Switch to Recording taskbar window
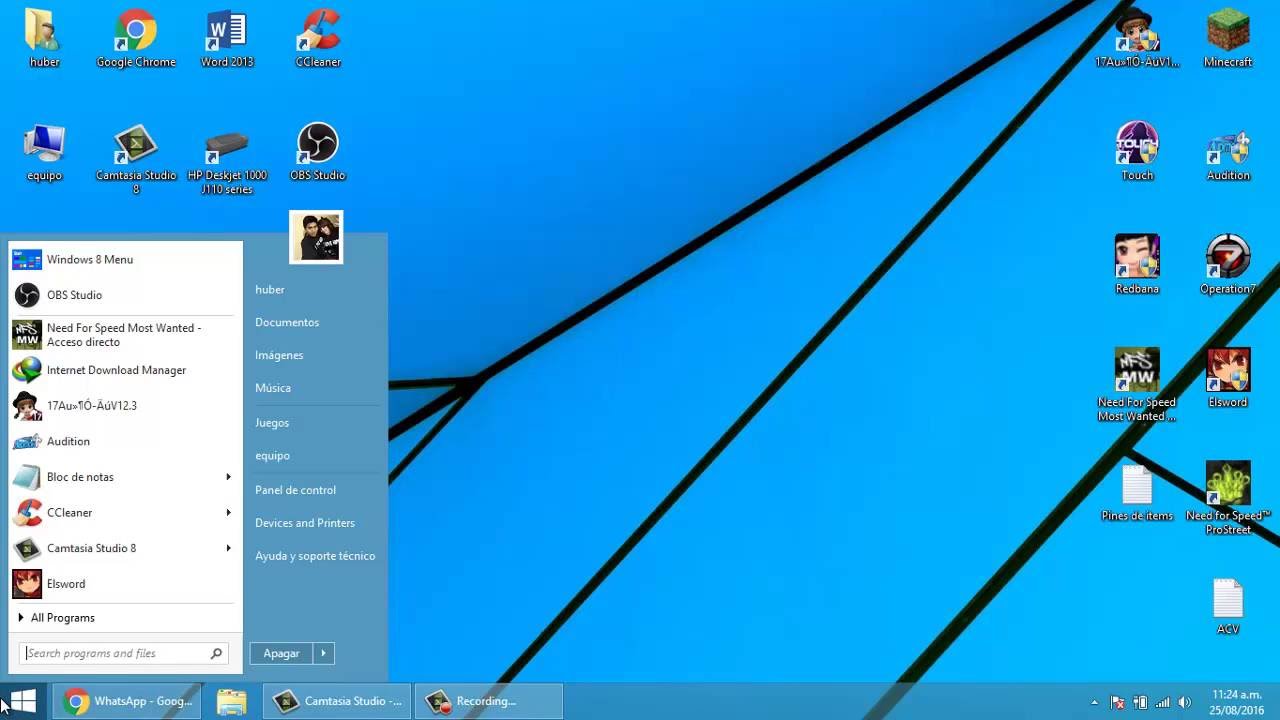 click(489, 701)
